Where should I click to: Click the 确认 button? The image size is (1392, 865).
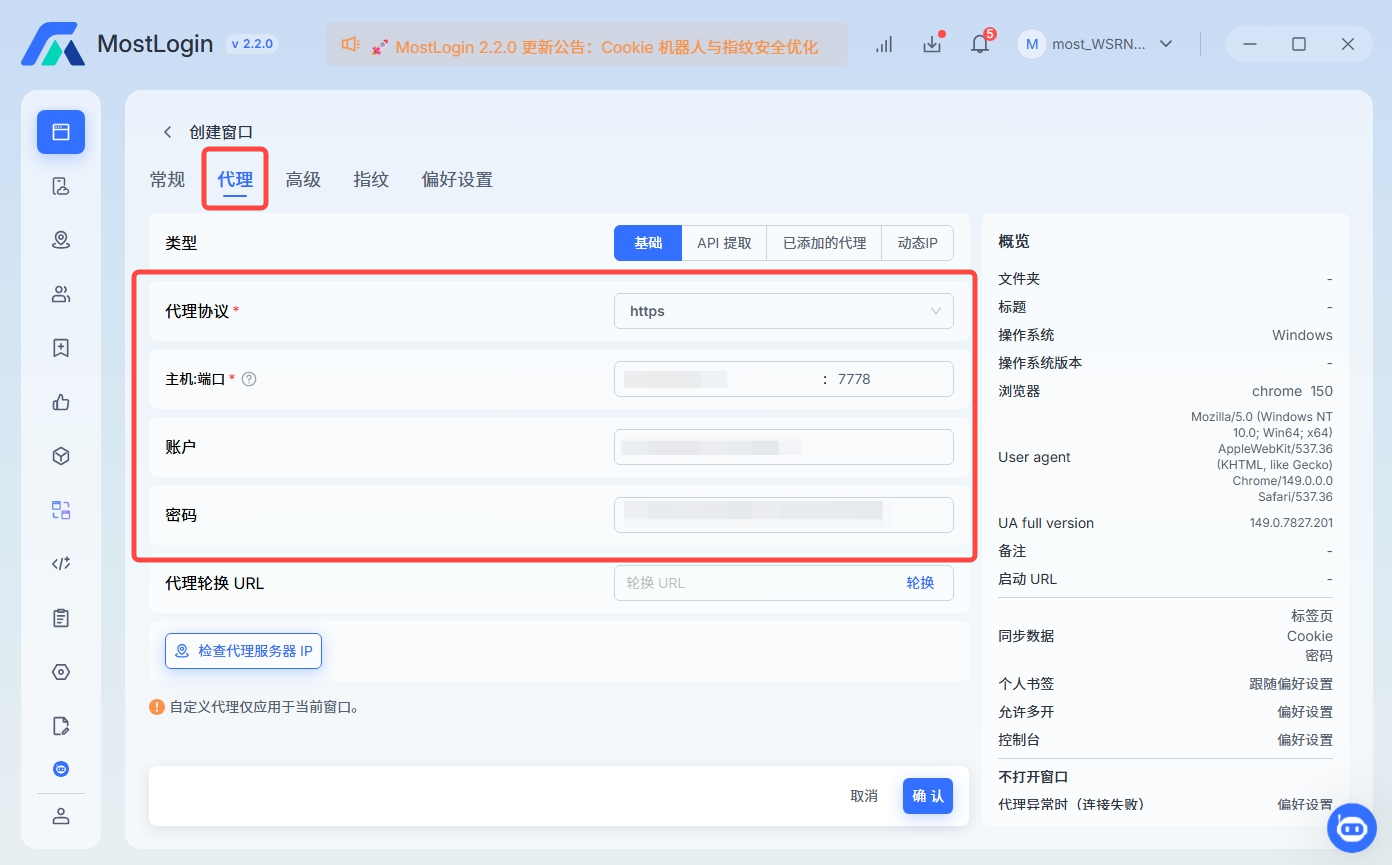click(928, 796)
